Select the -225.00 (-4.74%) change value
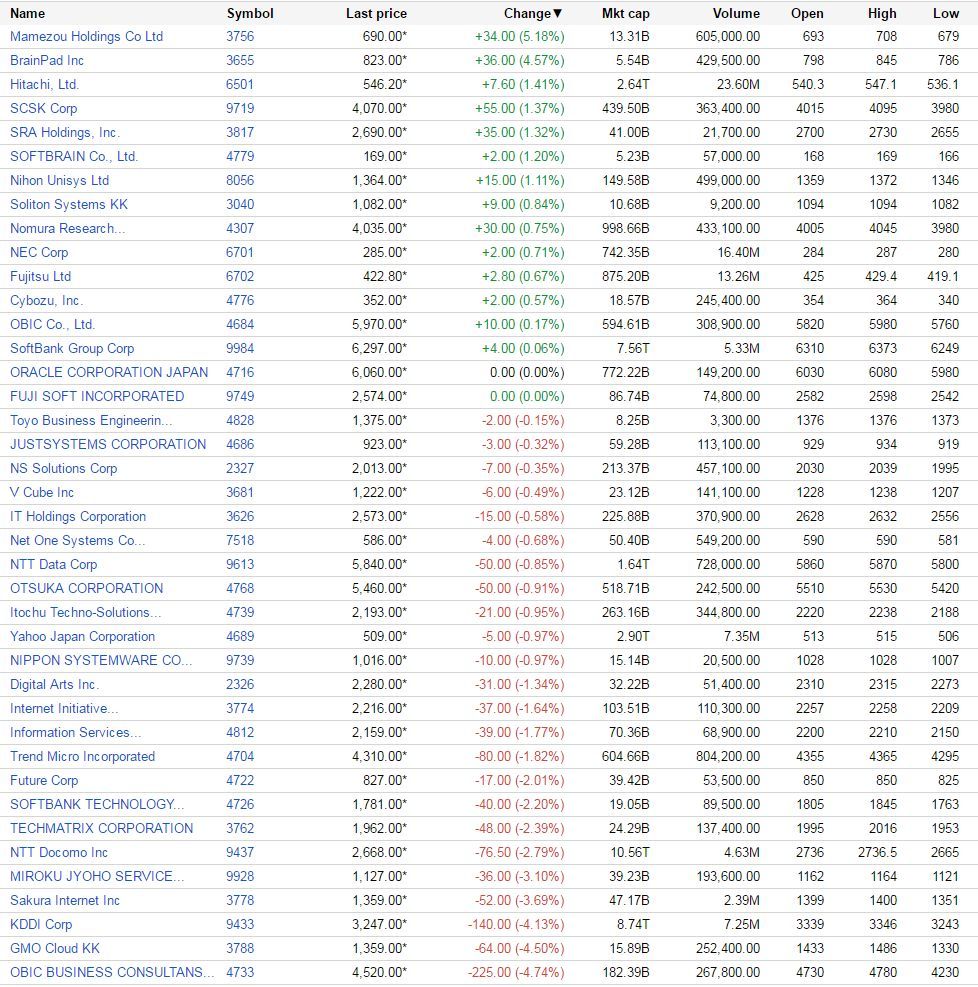The width and height of the screenshot is (978, 987). (x=516, y=972)
